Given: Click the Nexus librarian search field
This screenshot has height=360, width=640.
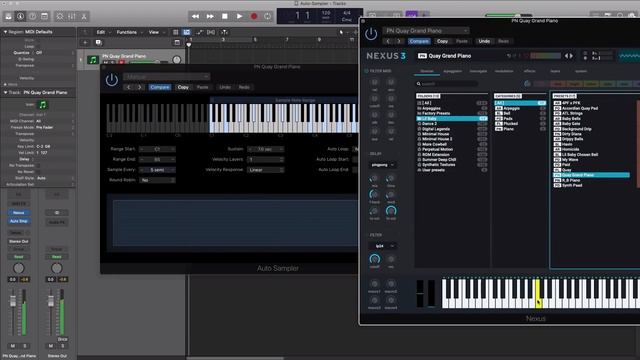Looking at the screenshot, I should pos(447,84).
